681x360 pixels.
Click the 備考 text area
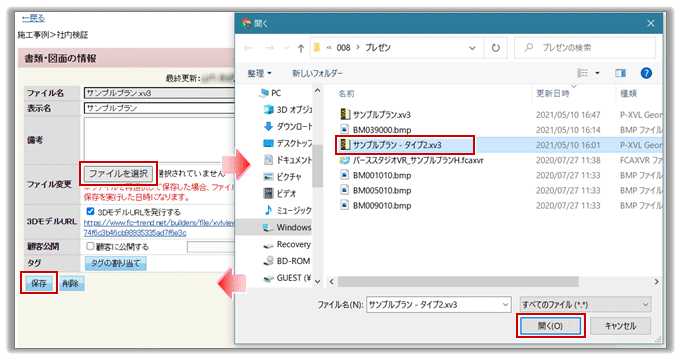159,139
